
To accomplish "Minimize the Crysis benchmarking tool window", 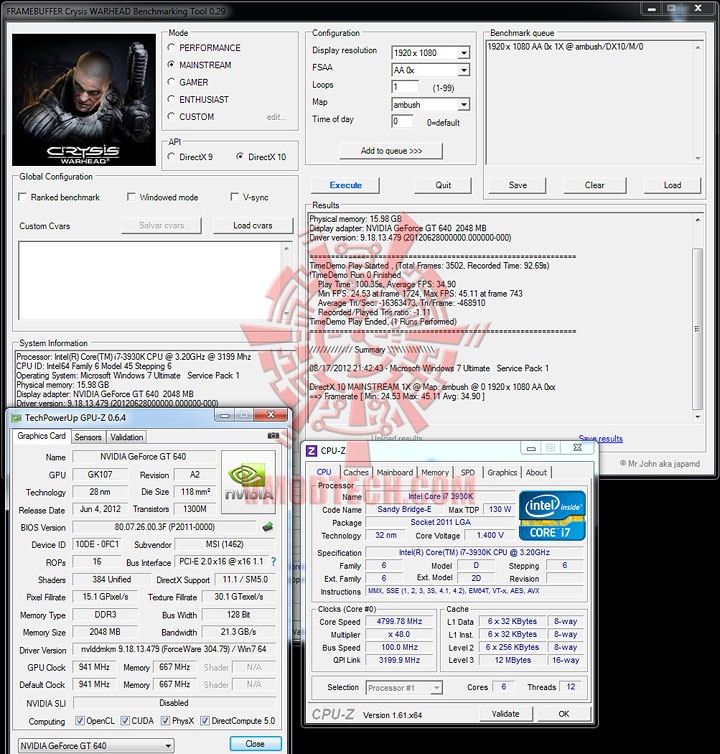I will pyautogui.click(x=652, y=9).
